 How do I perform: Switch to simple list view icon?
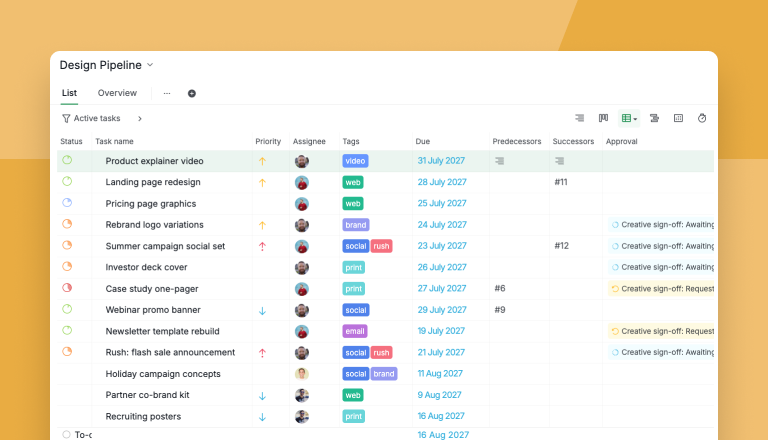(579, 118)
